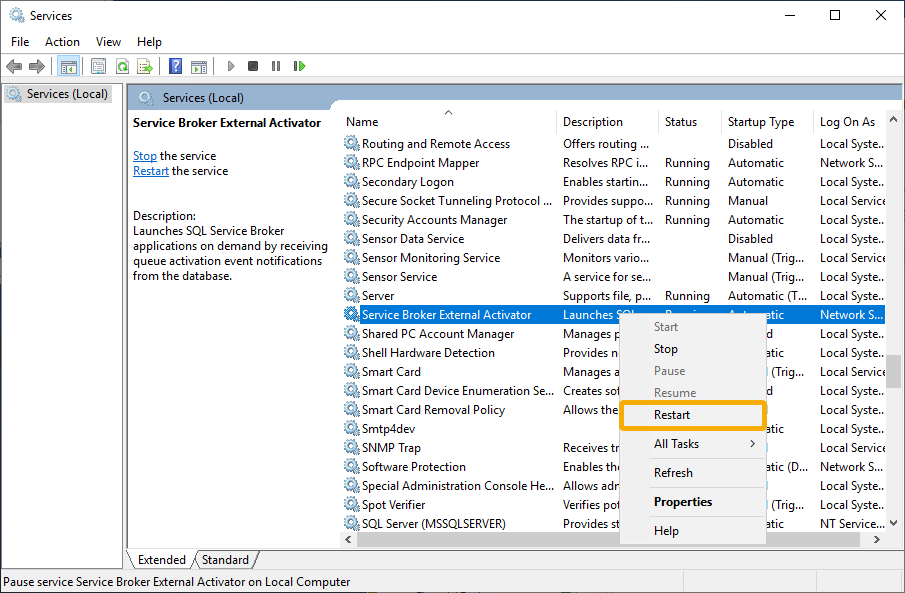This screenshot has height=593, width=905.
Task: Select the Sensor Monitoring Service row
Action: click(x=614, y=258)
